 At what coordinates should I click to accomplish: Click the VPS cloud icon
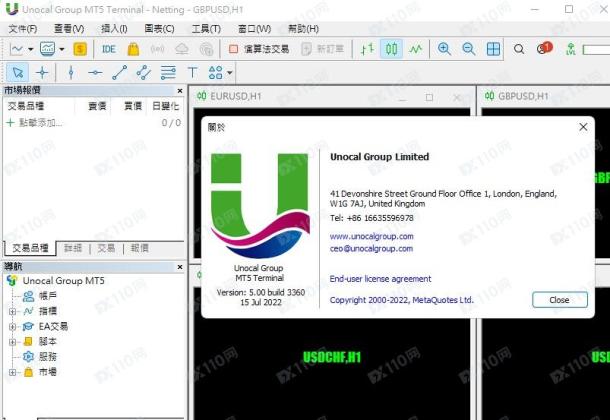click(182, 49)
